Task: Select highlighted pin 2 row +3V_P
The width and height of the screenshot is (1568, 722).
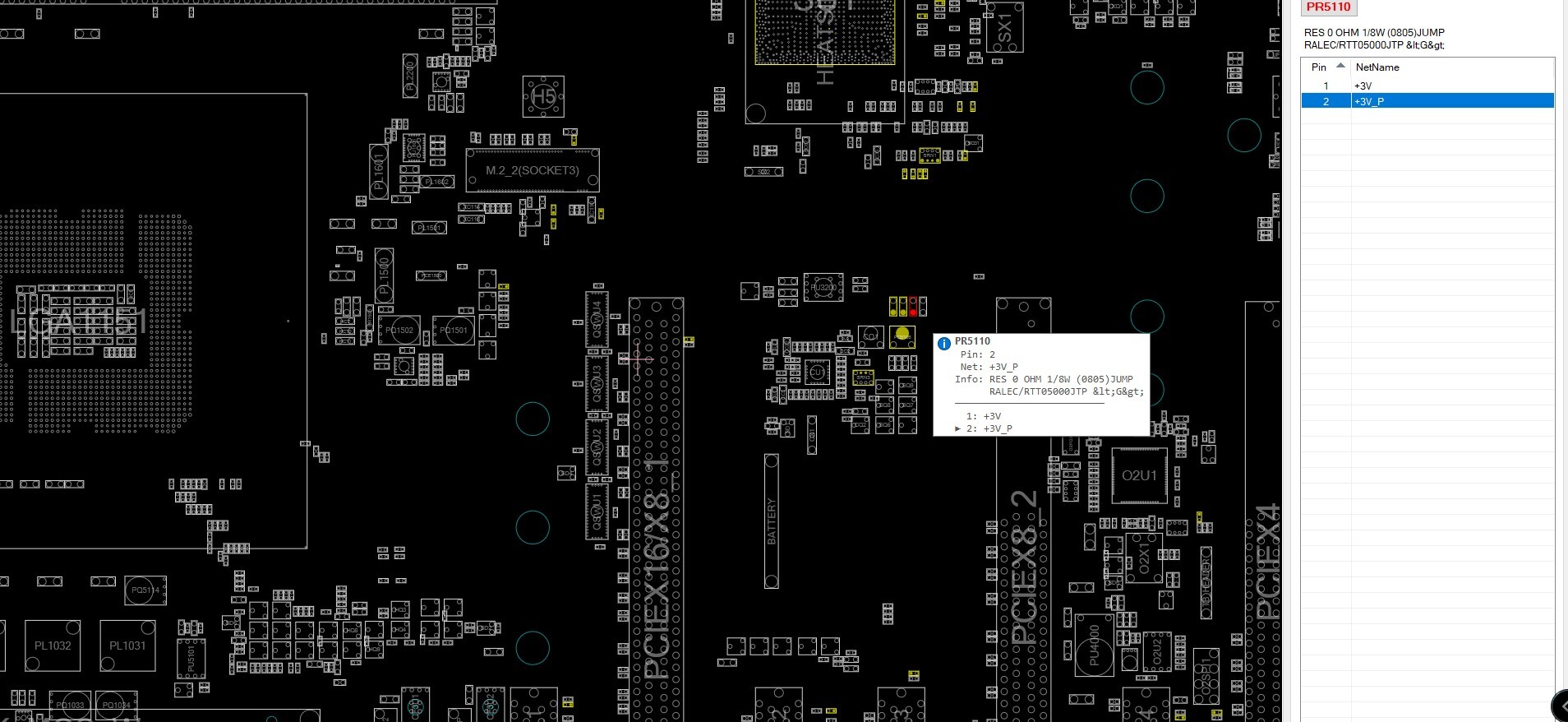Action: click(x=1427, y=101)
